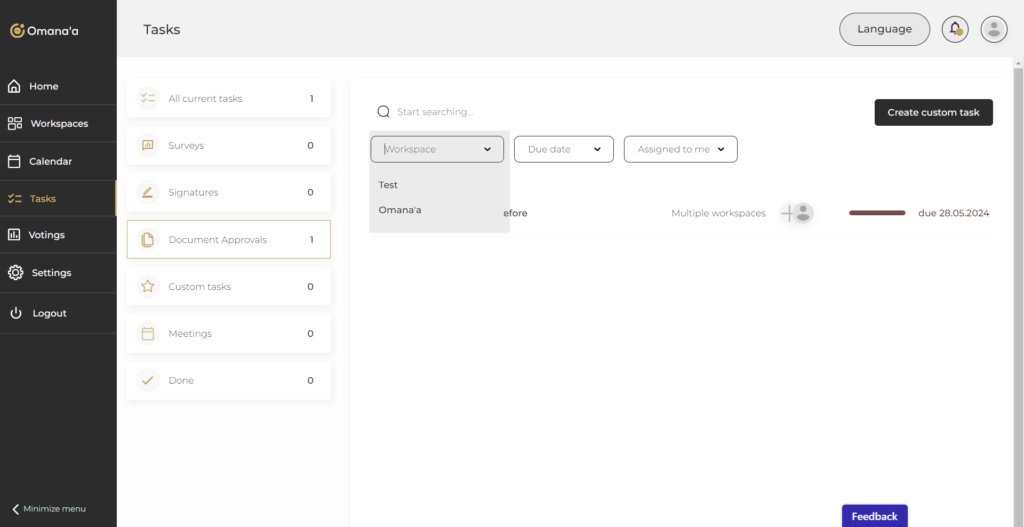Click the task progress bar

(877, 213)
